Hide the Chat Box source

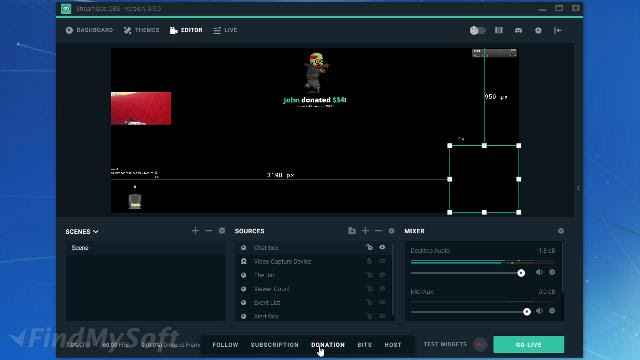click(x=382, y=247)
